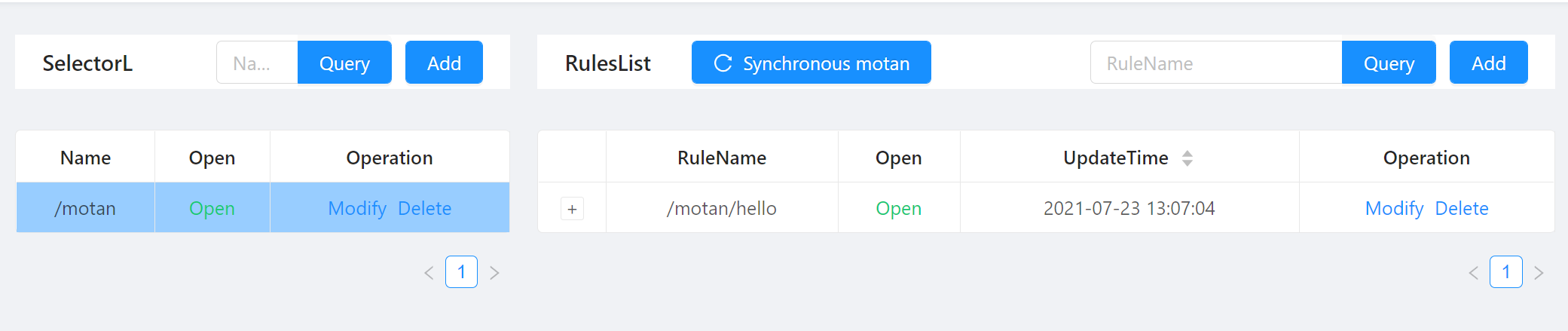Select the /motan selector row

tap(85, 209)
